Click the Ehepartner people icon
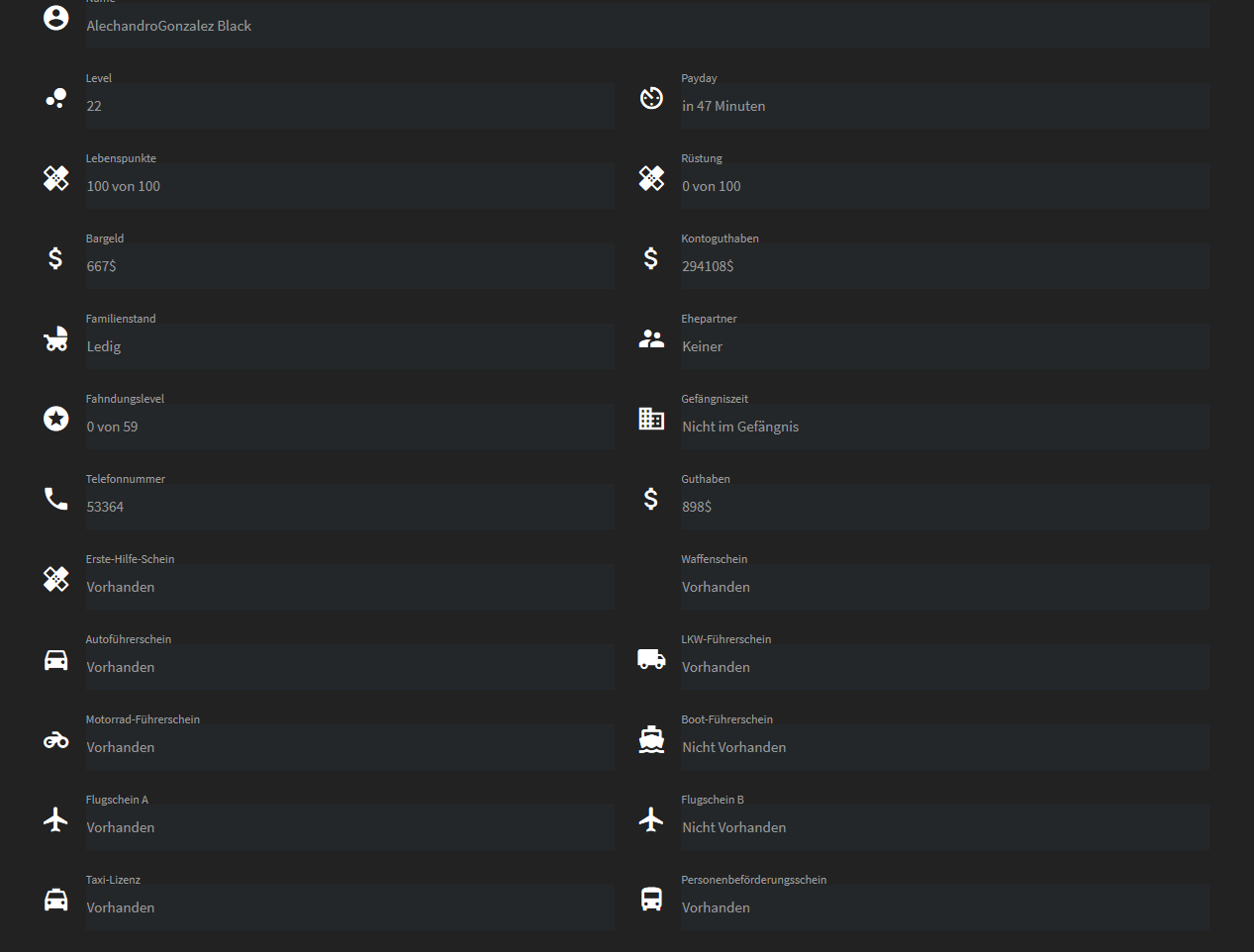 pos(651,338)
